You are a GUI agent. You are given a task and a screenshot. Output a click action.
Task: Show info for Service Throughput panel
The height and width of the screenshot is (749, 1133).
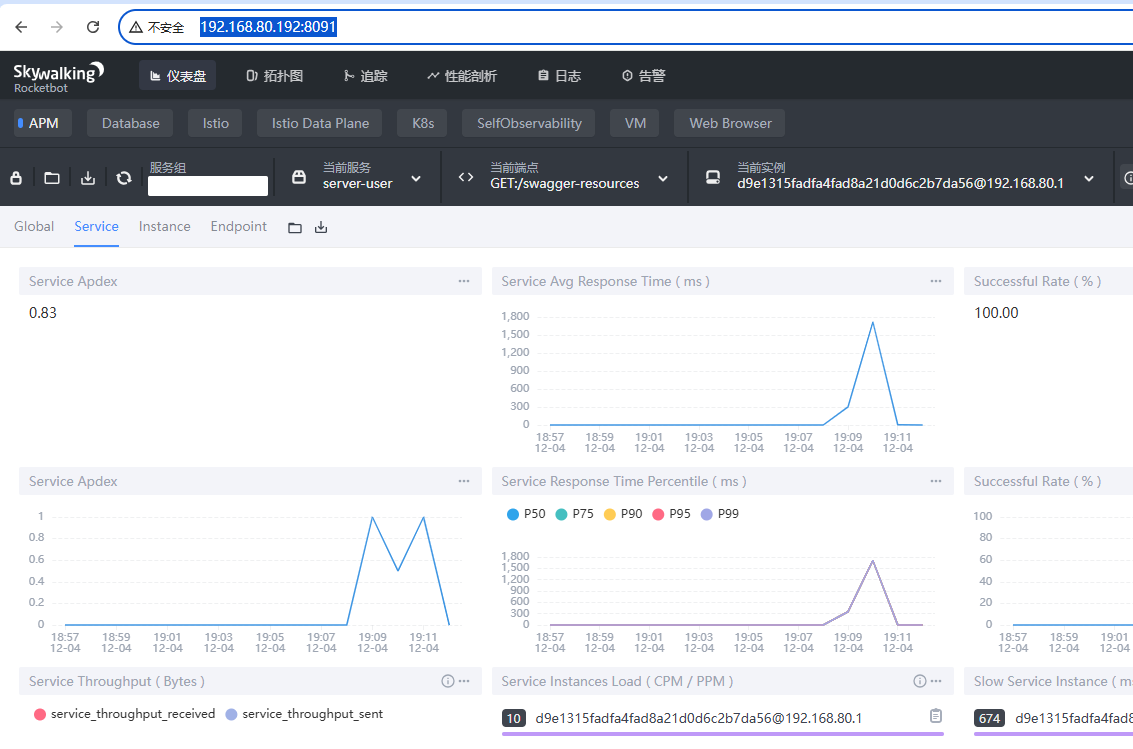pyautogui.click(x=448, y=681)
